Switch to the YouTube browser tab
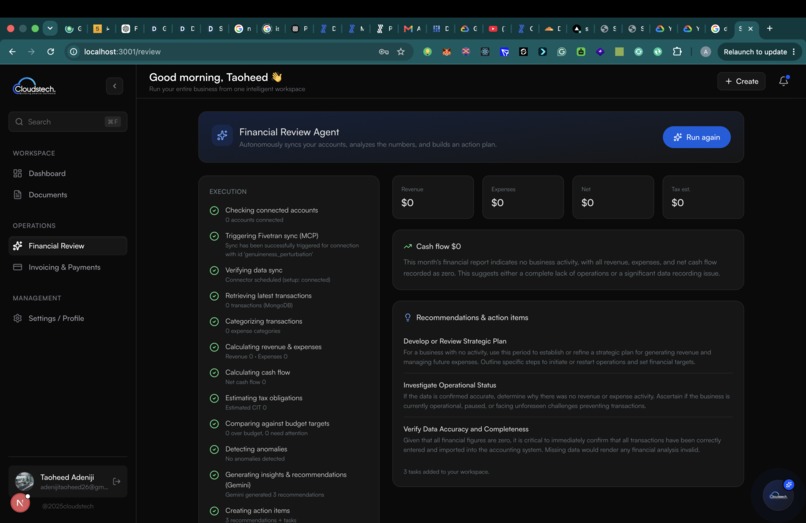This screenshot has height=523, width=806. point(497,29)
